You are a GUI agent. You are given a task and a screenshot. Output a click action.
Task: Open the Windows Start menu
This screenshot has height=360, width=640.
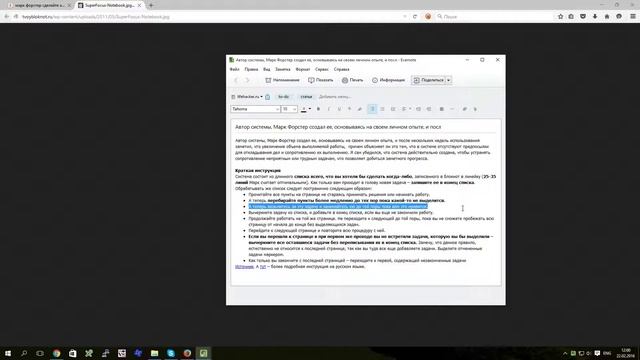8,353
